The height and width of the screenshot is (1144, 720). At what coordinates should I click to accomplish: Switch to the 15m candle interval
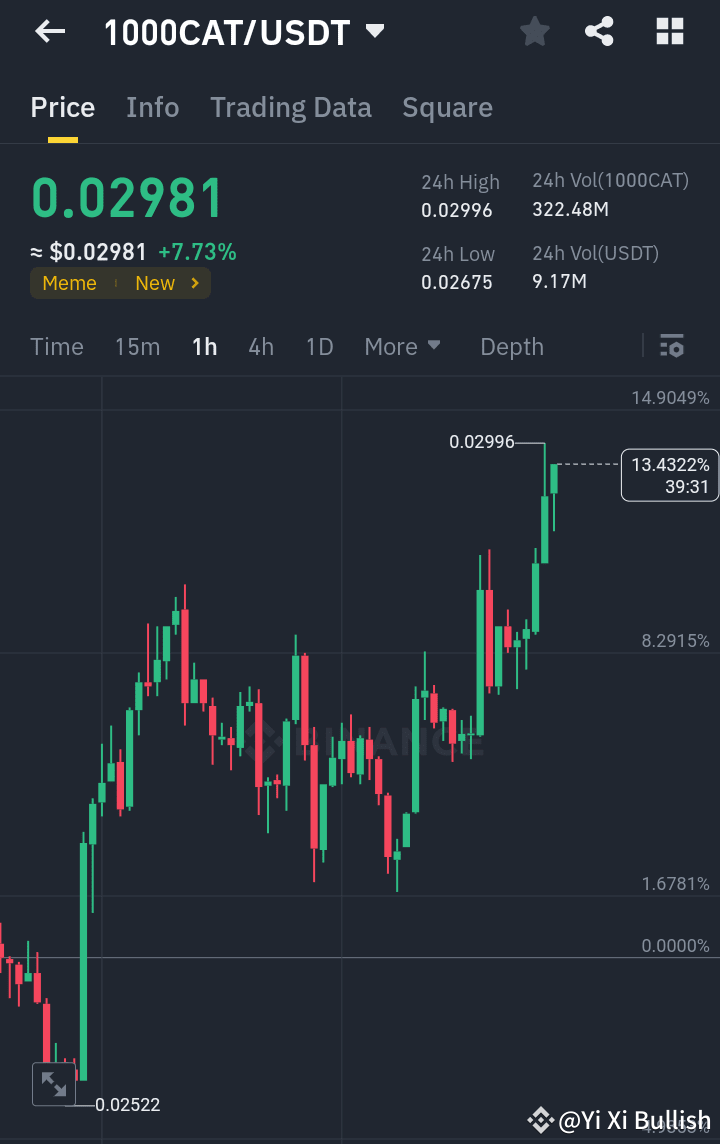tap(137, 346)
